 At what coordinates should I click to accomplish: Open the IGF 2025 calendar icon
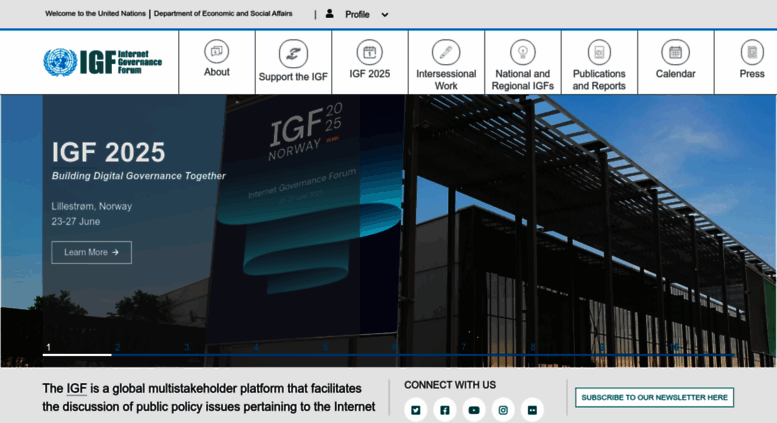370,52
